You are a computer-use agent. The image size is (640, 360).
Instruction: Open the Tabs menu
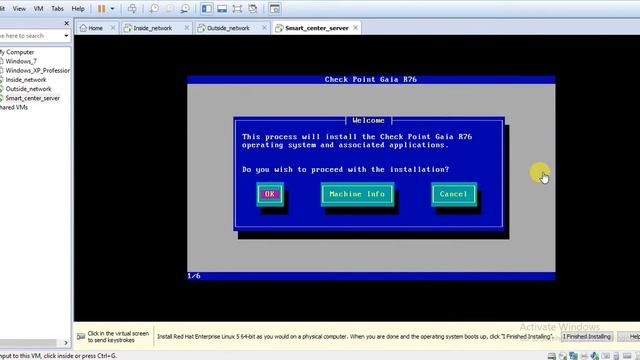[58, 8]
